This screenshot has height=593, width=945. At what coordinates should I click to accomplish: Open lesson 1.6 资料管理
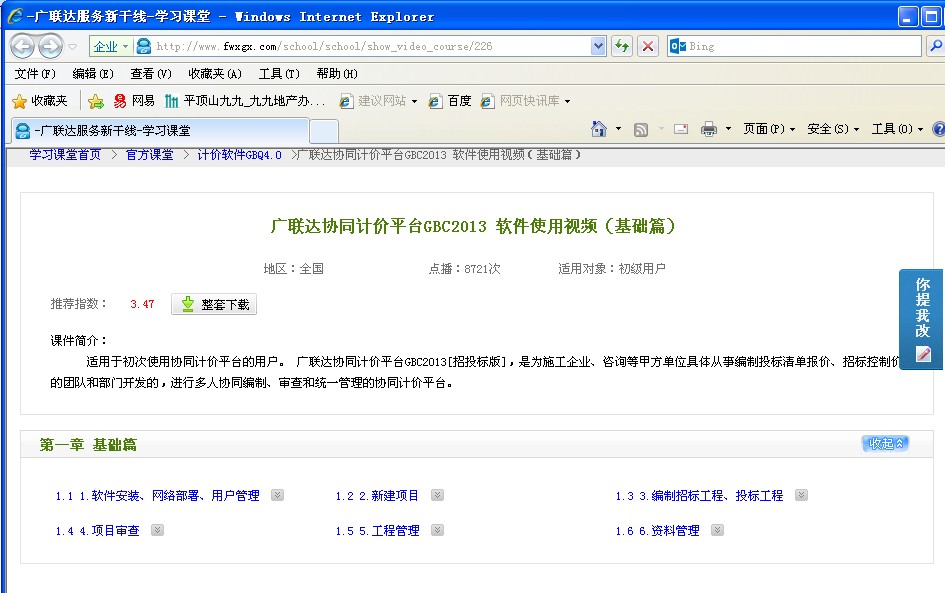tap(658, 531)
